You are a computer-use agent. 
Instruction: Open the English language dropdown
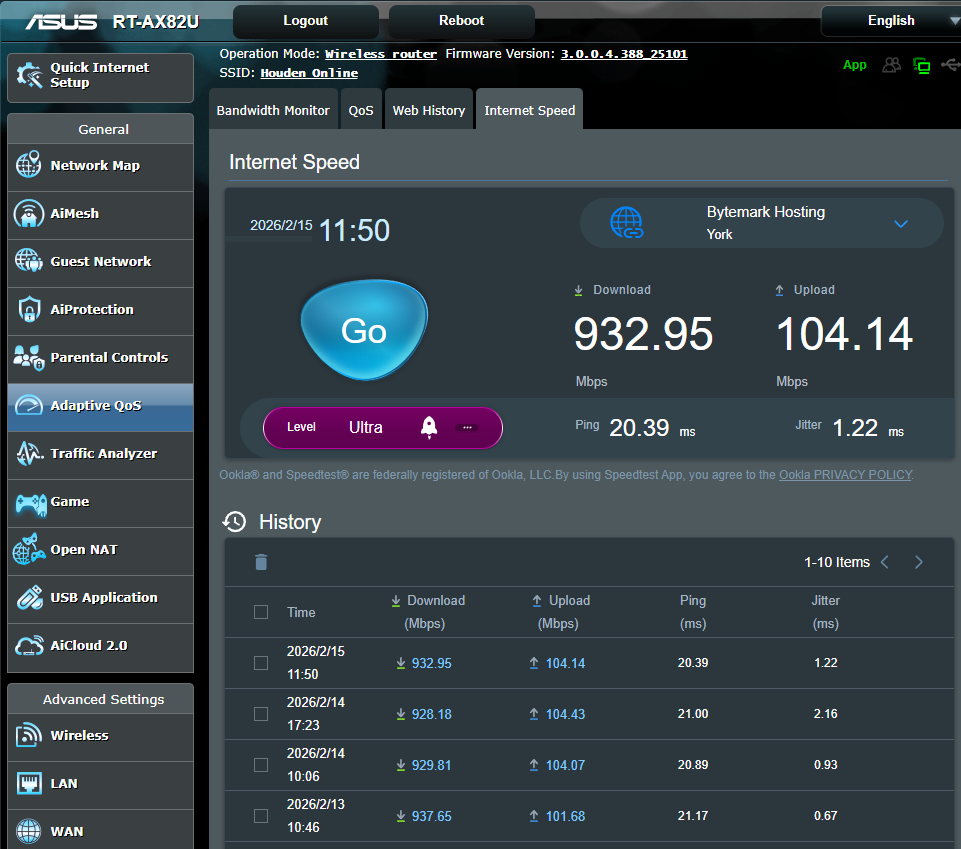click(x=891, y=21)
